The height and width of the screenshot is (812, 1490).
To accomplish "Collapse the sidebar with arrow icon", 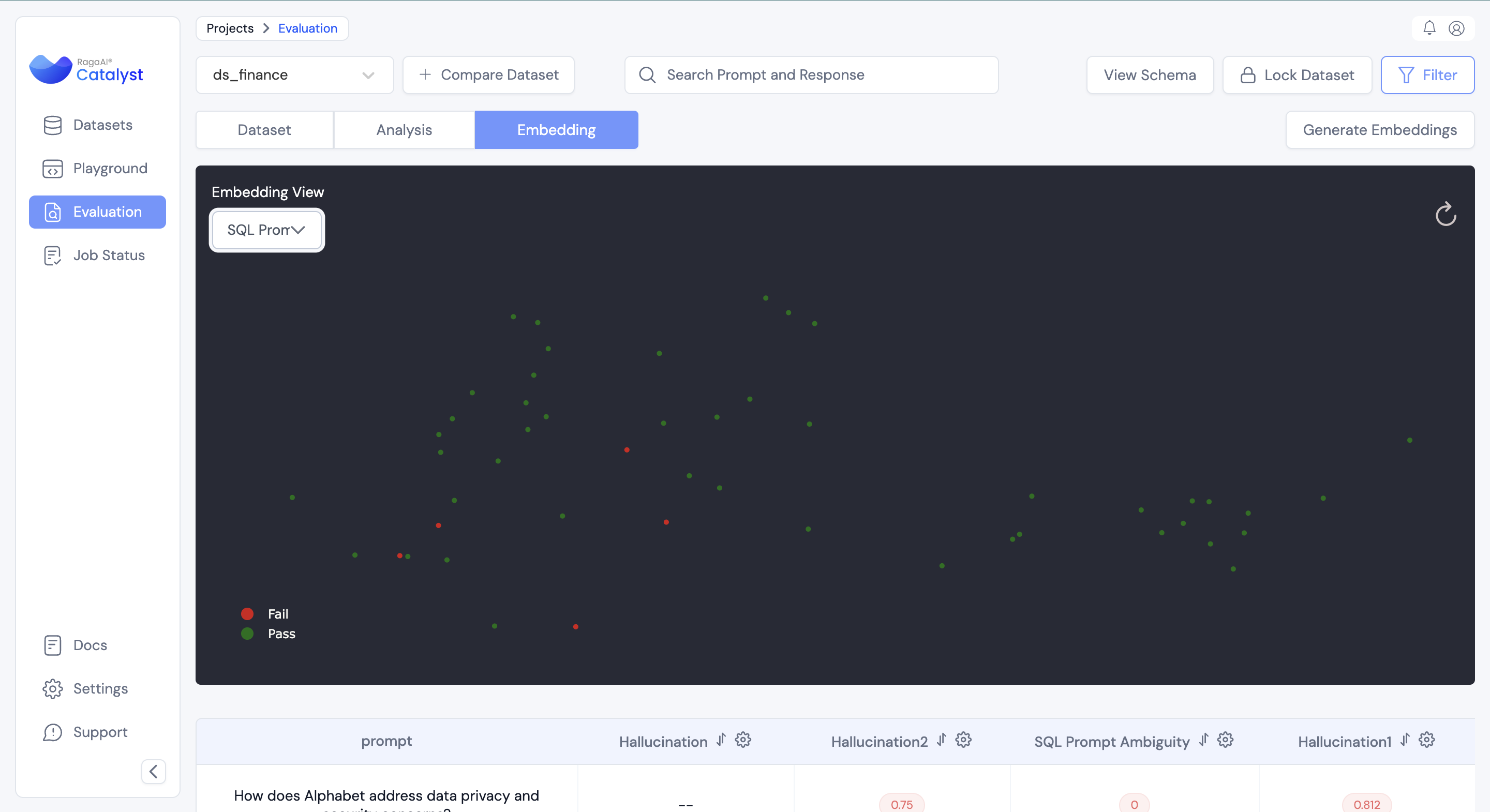I will 153,771.
